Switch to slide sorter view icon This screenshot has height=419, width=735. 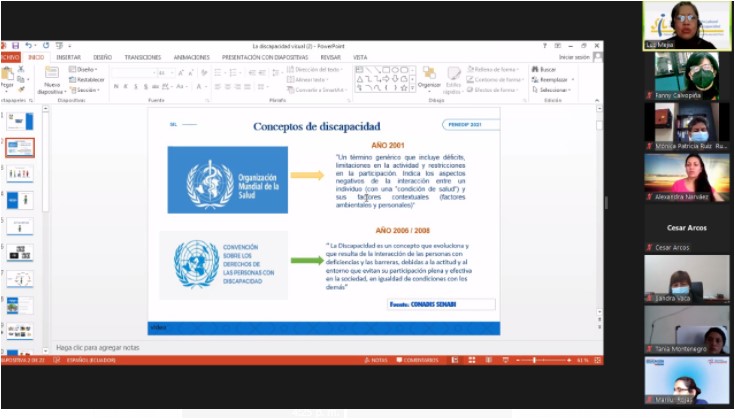(472, 360)
